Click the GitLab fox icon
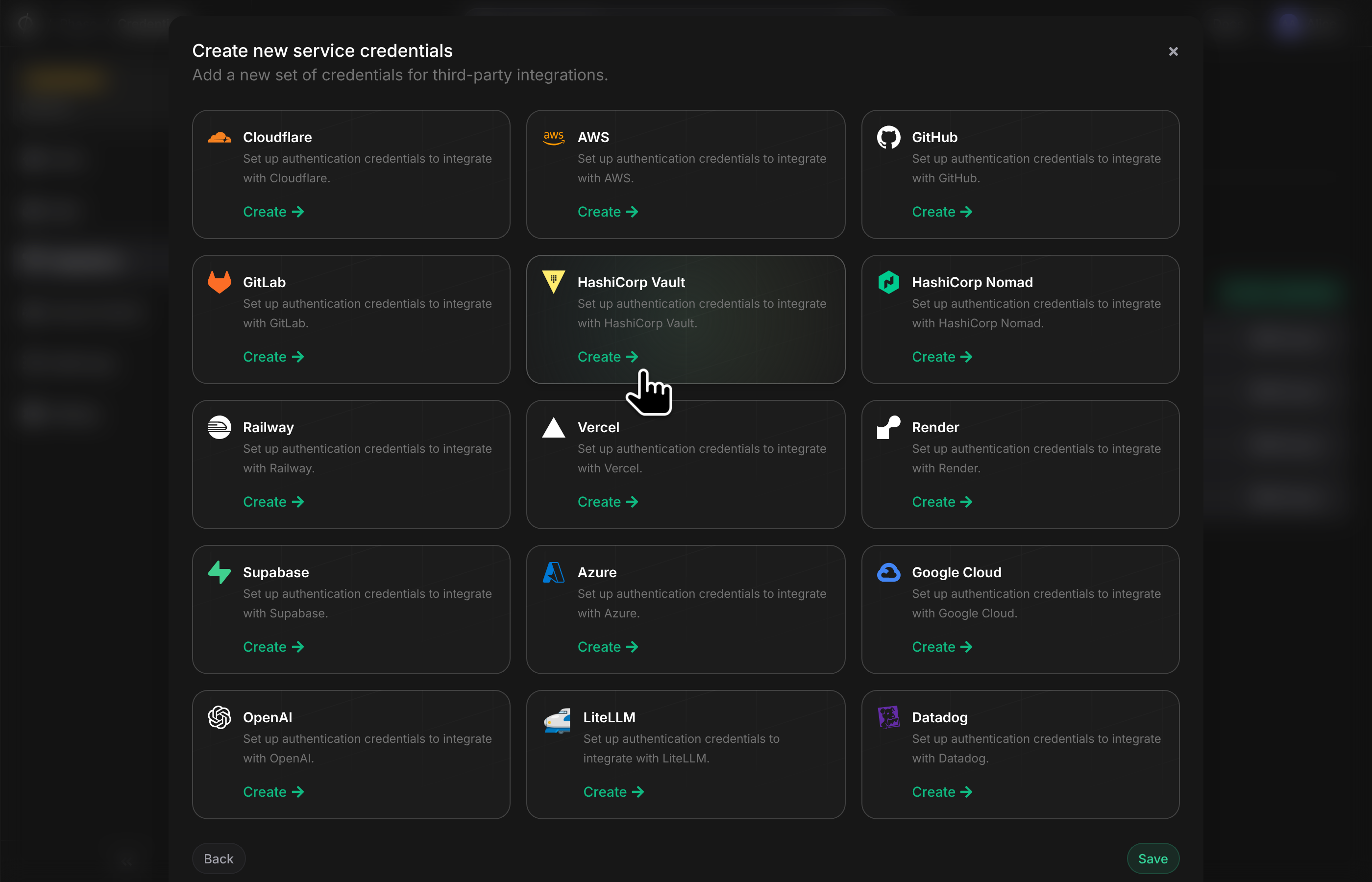 pyautogui.click(x=220, y=282)
